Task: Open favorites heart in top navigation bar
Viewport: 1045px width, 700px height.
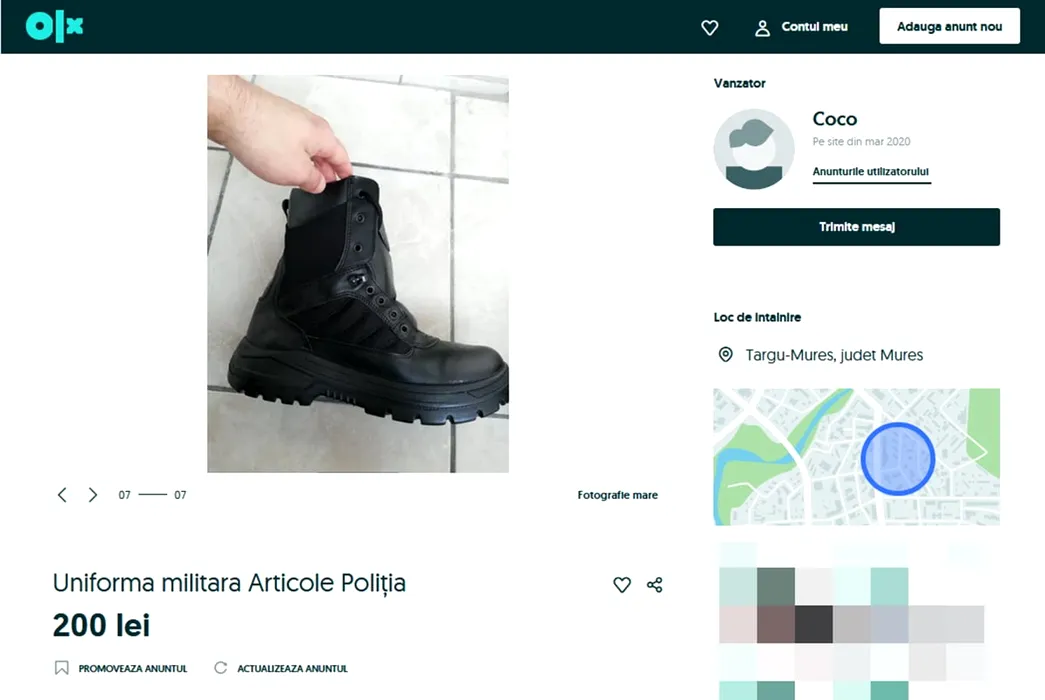Action: [x=710, y=27]
